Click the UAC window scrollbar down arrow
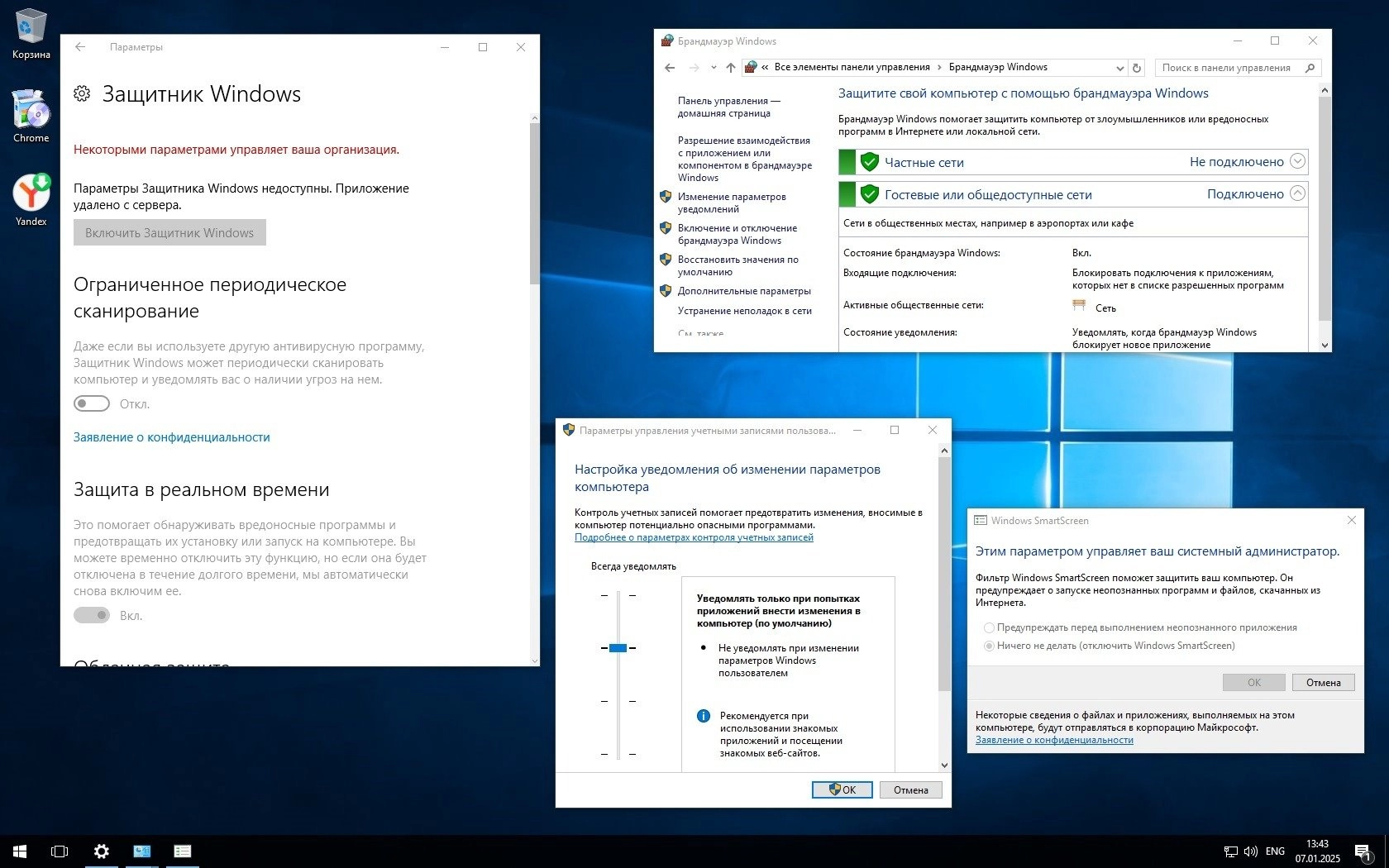 coord(944,765)
